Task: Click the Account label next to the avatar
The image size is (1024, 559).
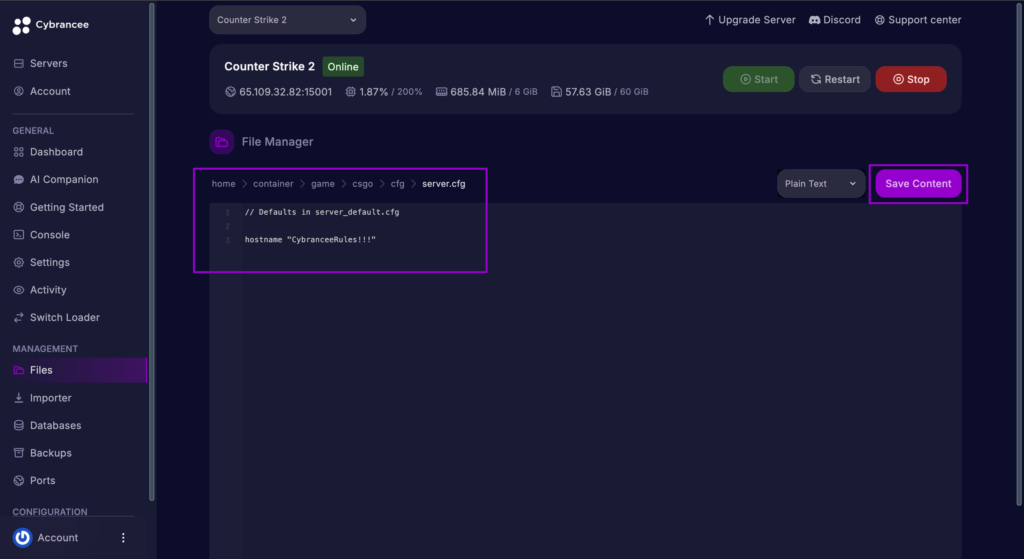Action: click(x=57, y=537)
